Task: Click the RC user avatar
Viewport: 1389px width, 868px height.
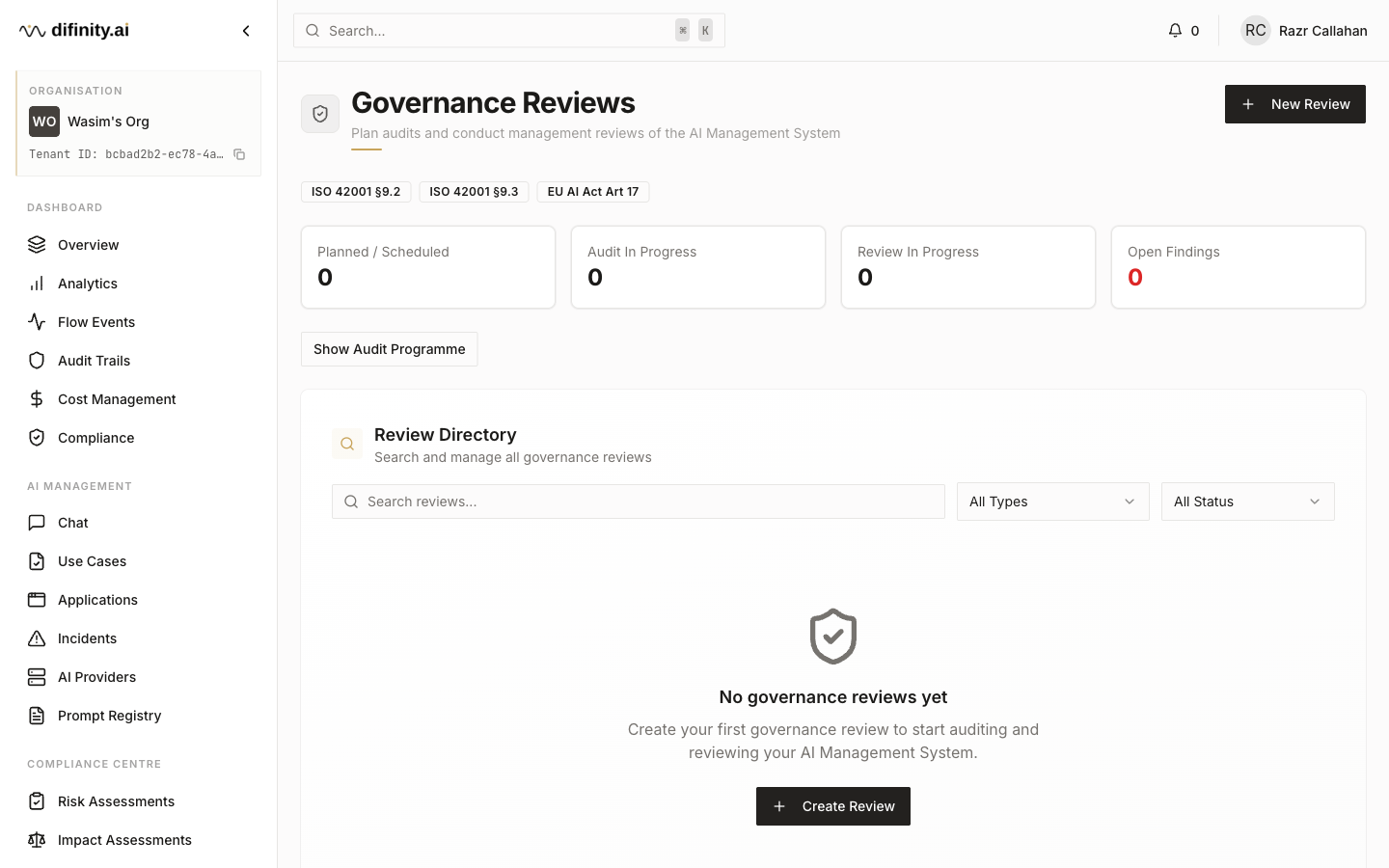Action: click(1256, 31)
